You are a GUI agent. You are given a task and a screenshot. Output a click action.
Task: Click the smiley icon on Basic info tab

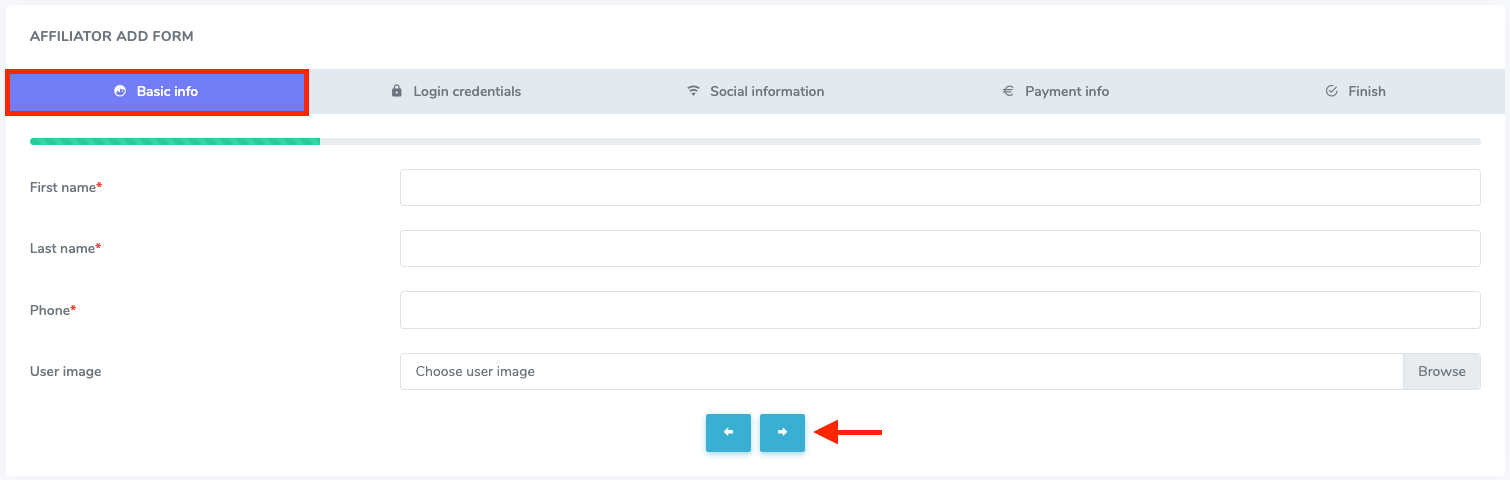point(120,91)
